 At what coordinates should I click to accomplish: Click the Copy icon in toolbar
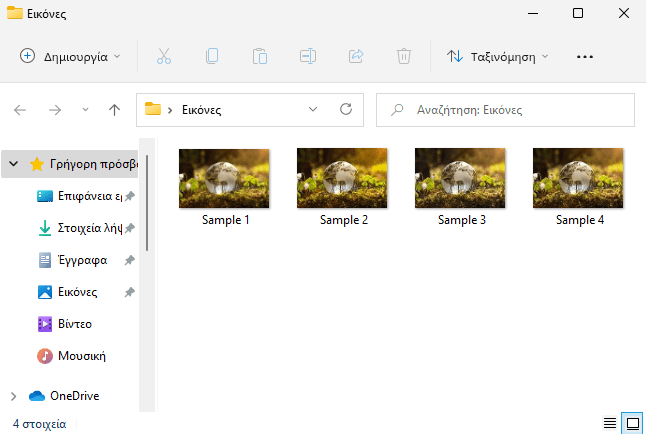click(212, 56)
